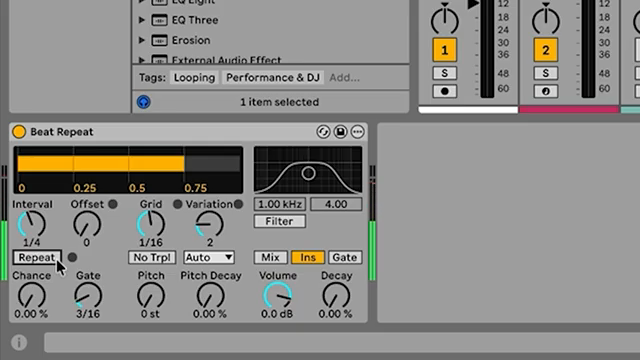This screenshot has width=640, height=360.
Task: Enable the Repeat button
Action: click(x=37, y=258)
